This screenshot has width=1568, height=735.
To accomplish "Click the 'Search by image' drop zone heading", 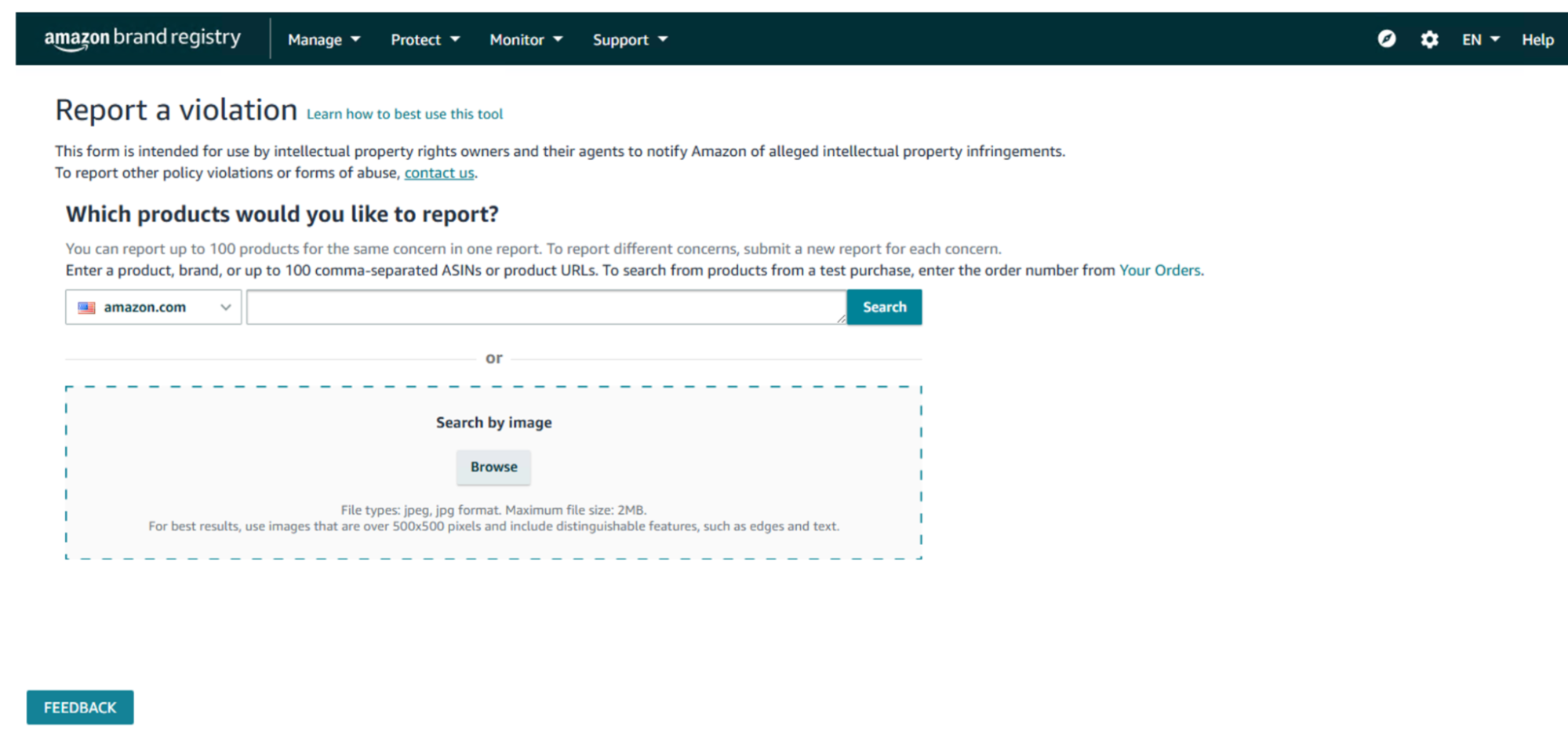I will [493, 422].
